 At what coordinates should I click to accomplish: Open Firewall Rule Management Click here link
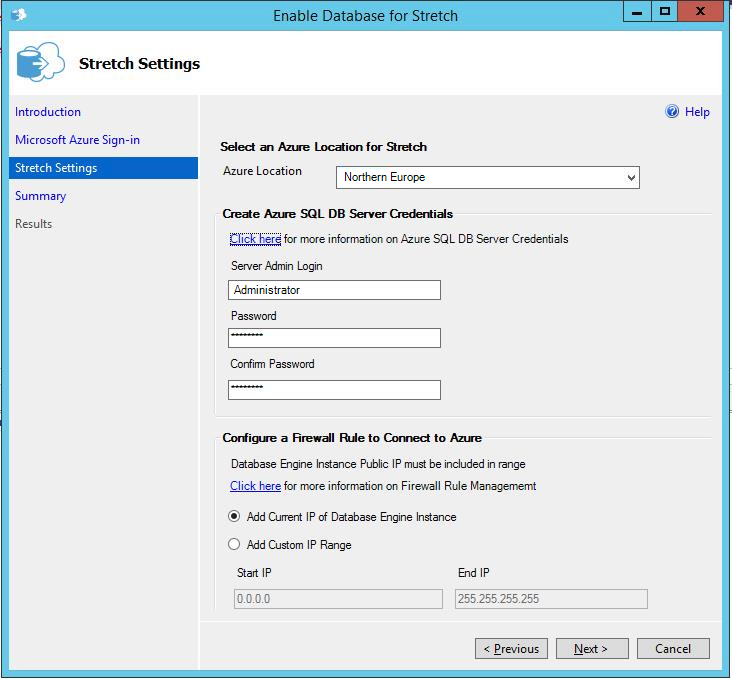[x=255, y=486]
